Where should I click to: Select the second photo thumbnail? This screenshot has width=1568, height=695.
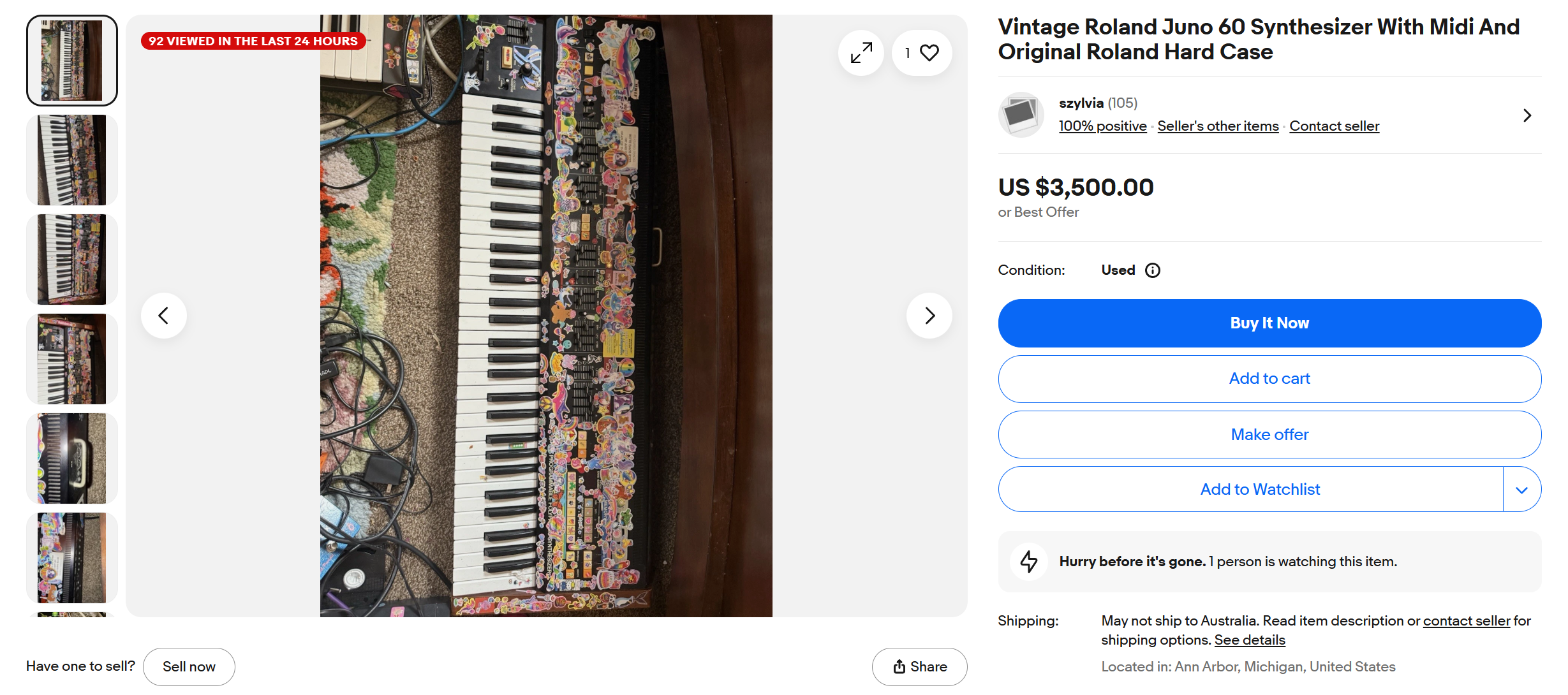(71, 160)
